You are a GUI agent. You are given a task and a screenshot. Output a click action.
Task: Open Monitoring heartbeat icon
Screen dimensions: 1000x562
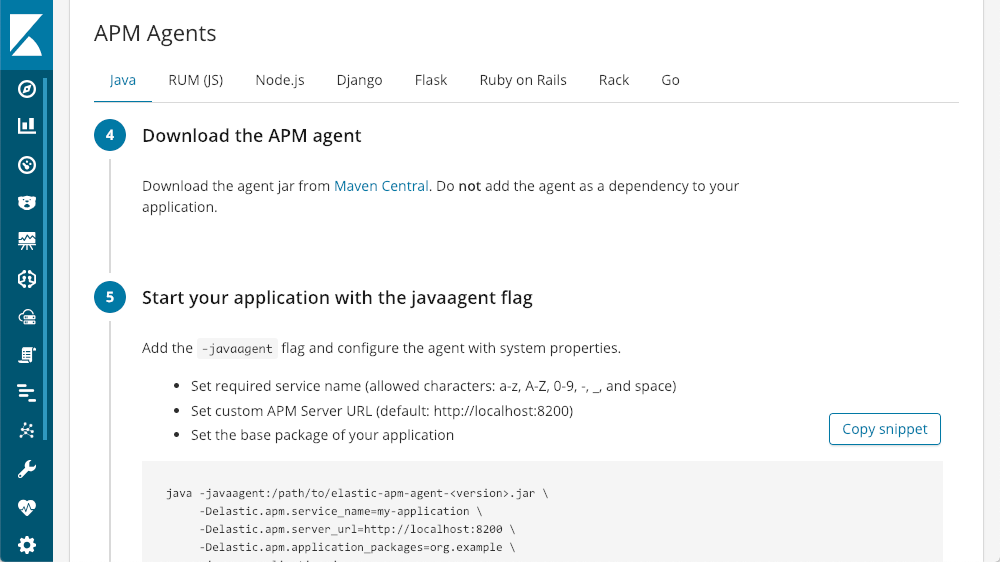point(26,508)
